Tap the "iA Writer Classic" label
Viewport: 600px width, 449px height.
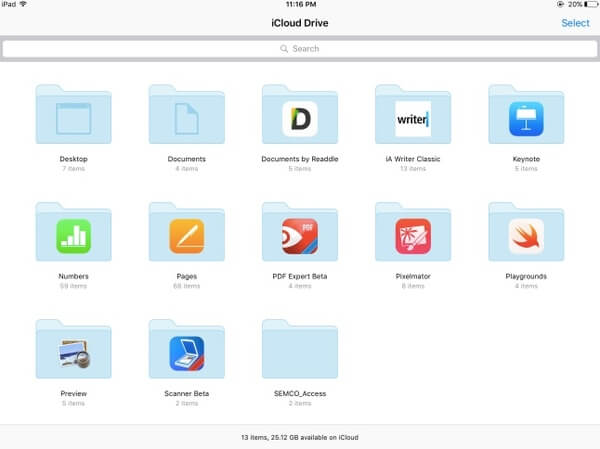tap(413, 159)
